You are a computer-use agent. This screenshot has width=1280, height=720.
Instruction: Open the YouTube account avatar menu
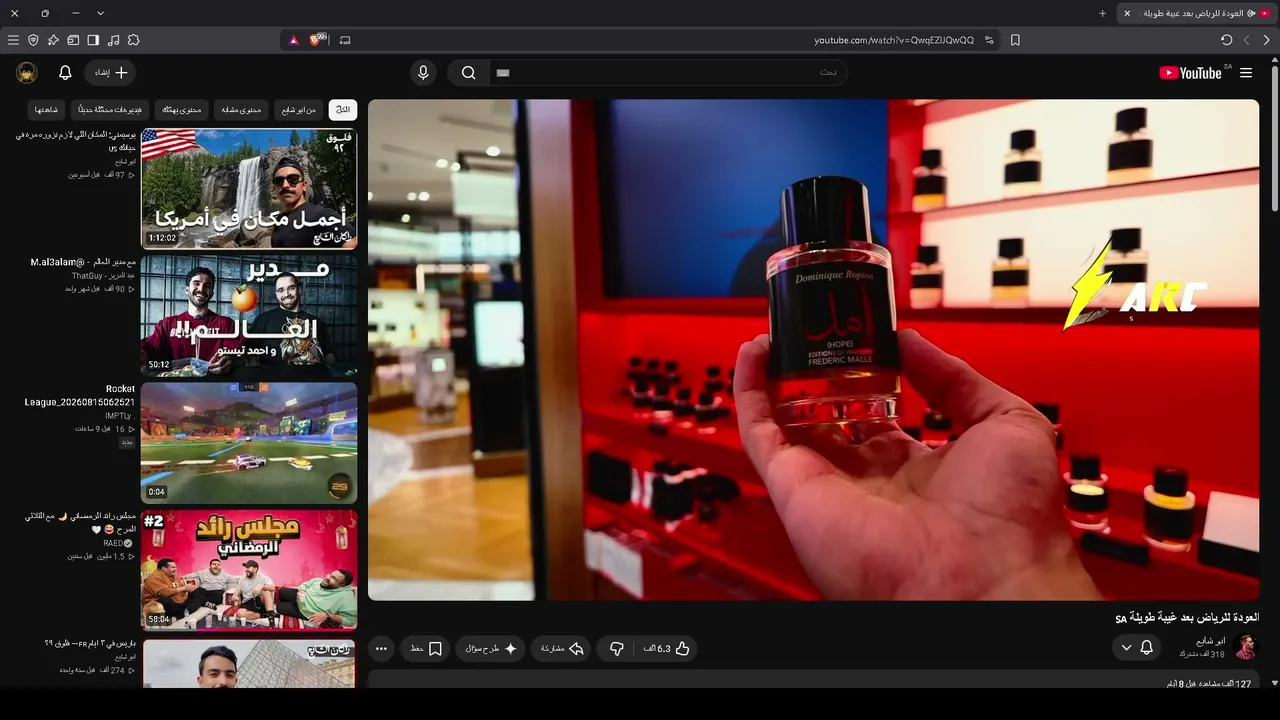click(x=27, y=73)
